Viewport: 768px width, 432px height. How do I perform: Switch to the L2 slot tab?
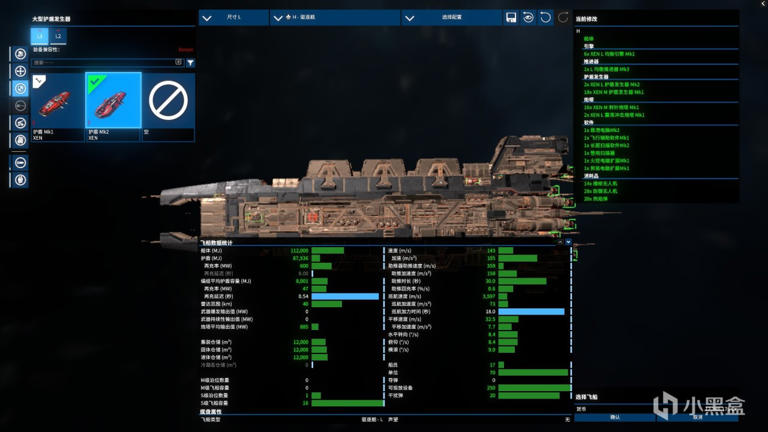click(58, 36)
